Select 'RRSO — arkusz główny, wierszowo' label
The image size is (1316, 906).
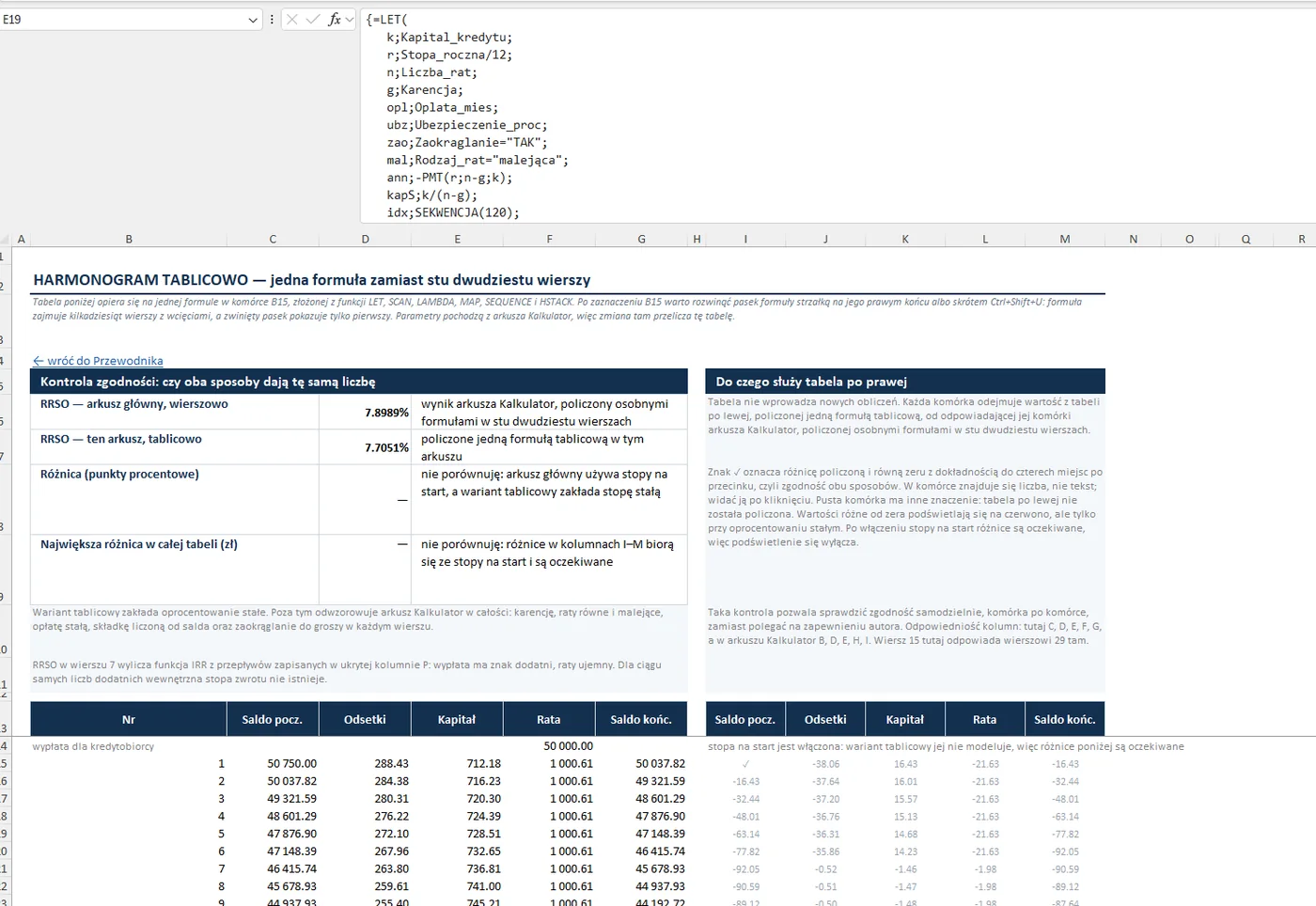point(175,413)
